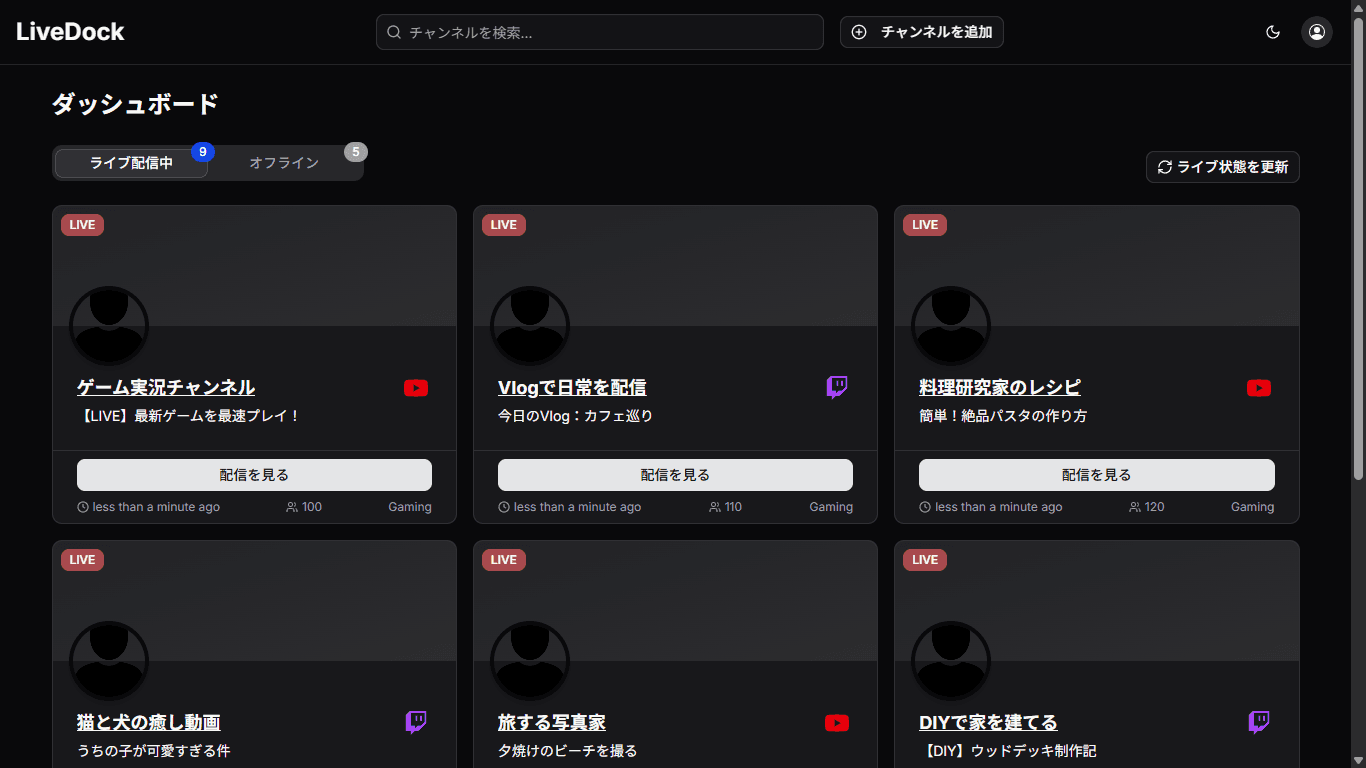This screenshot has height=768, width=1366.
Task: Open the DIYで家を建てる channel link
Action: 988,722
